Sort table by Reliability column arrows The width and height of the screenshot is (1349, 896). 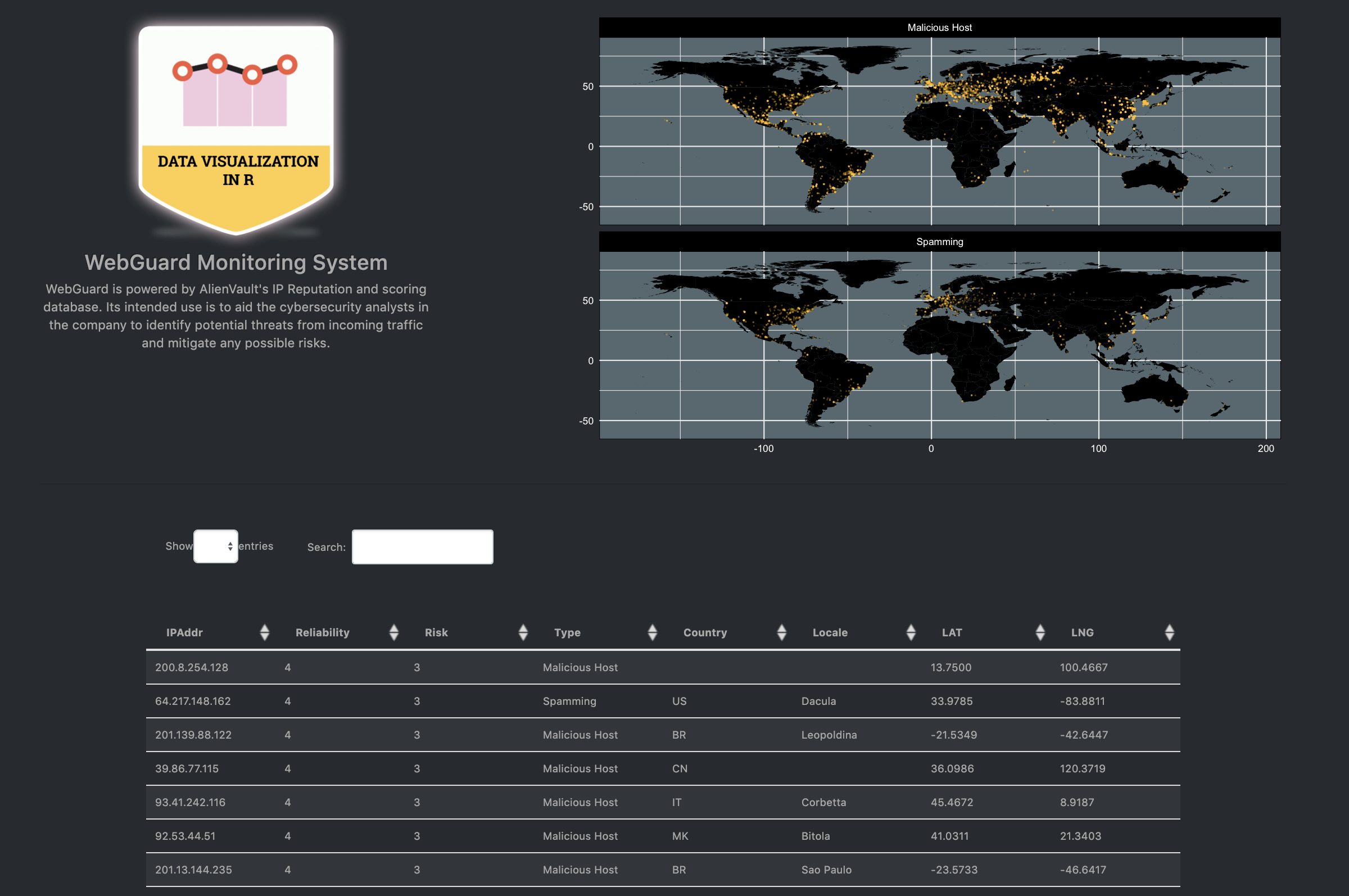[393, 632]
